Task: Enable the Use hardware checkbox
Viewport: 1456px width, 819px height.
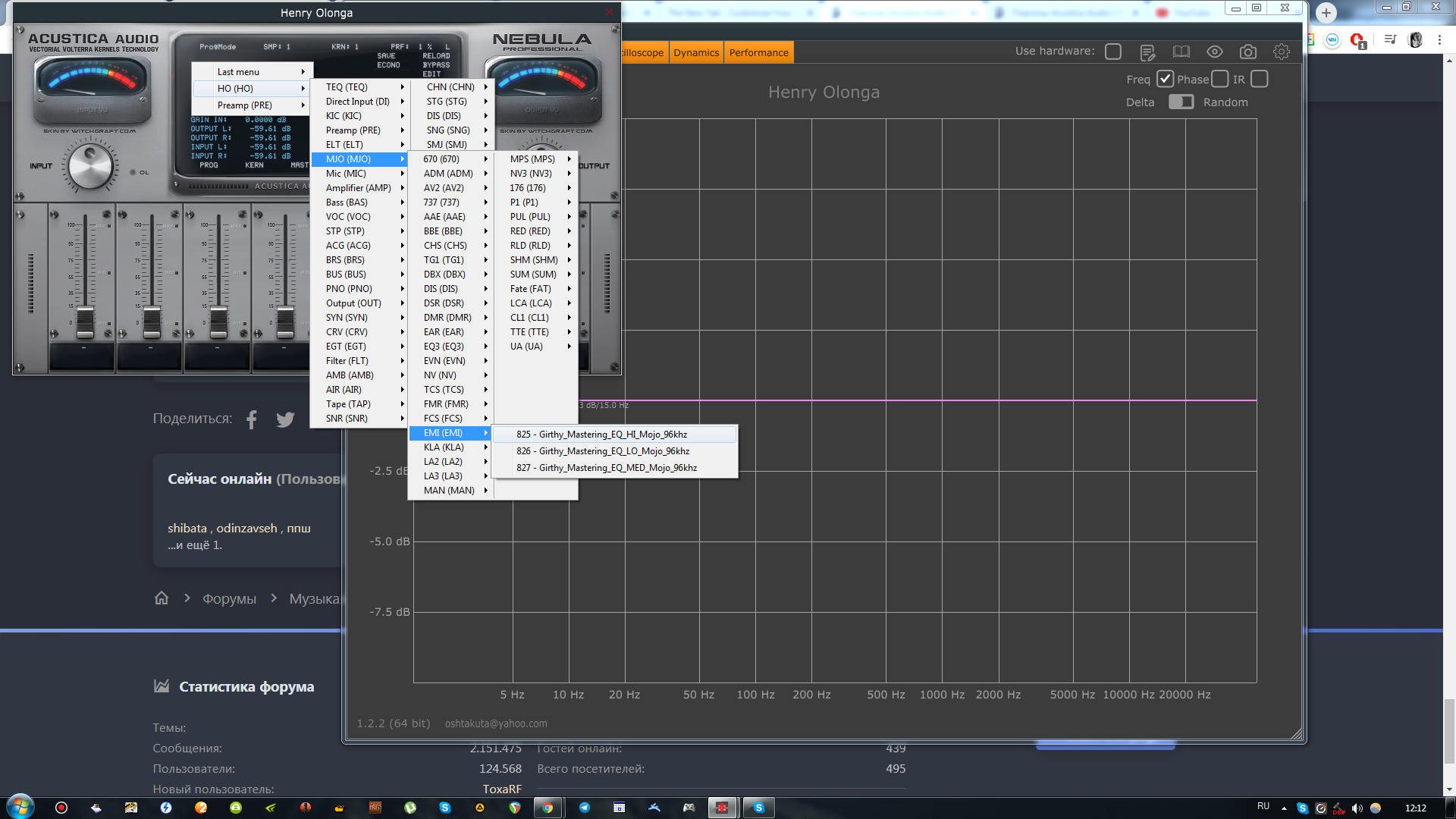Action: pyautogui.click(x=1113, y=52)
